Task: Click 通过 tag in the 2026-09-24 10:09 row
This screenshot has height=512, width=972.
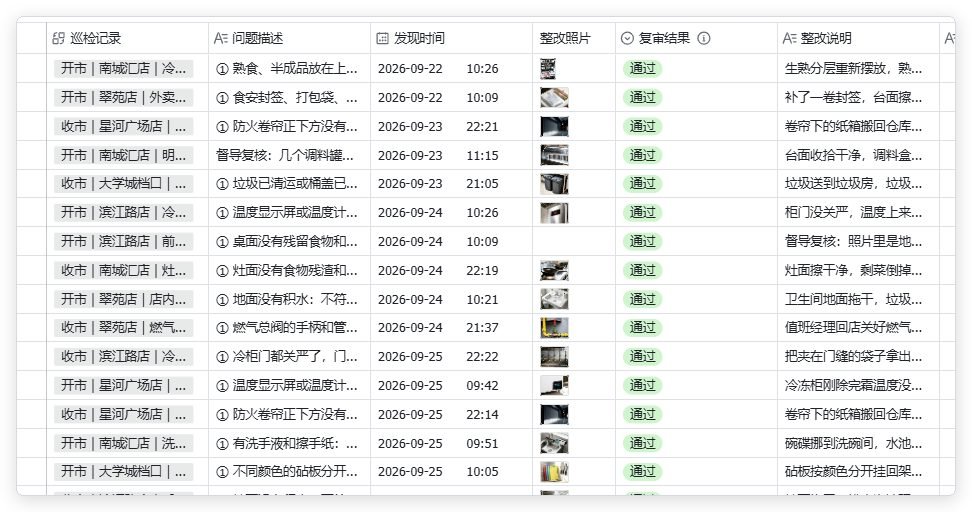Action: [x=642, y=242]
